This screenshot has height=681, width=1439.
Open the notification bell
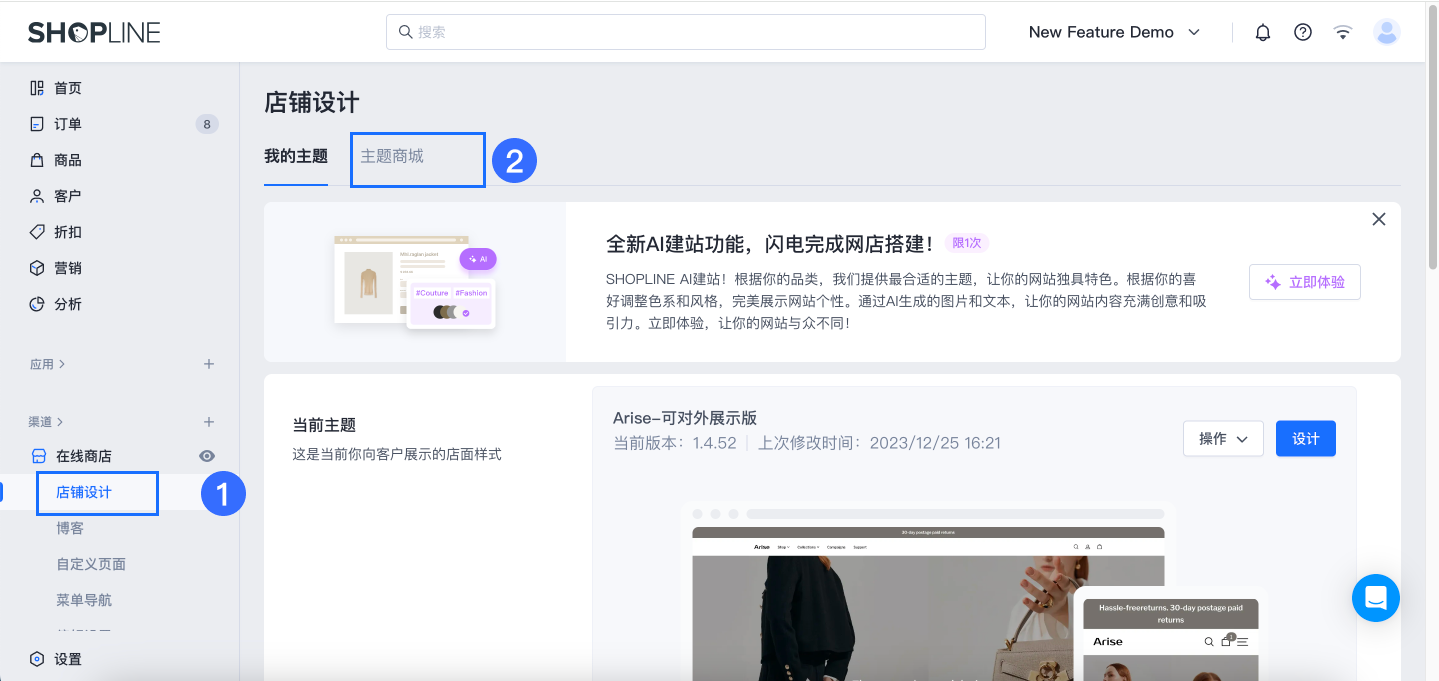coord(1262,31)
